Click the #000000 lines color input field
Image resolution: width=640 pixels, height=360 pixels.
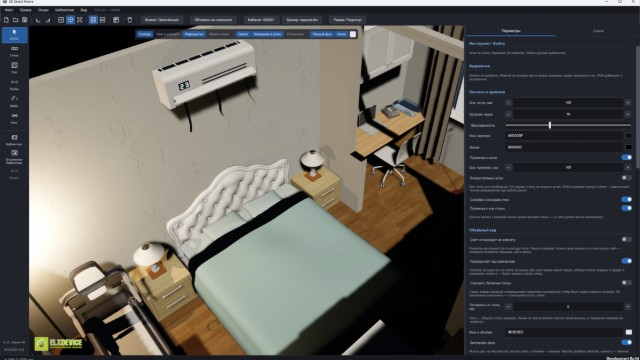click(x=564, y=147)
